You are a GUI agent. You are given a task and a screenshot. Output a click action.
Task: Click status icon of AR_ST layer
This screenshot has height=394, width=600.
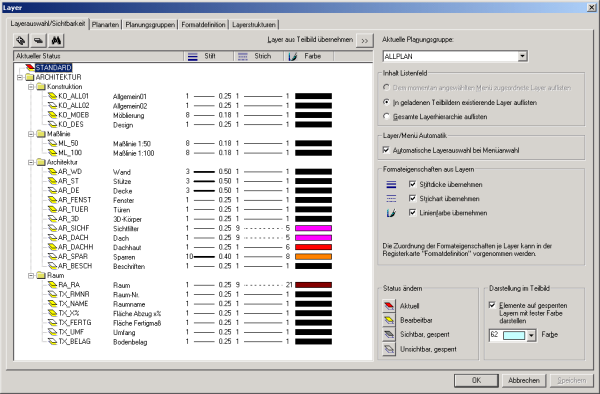click(52, 181)
